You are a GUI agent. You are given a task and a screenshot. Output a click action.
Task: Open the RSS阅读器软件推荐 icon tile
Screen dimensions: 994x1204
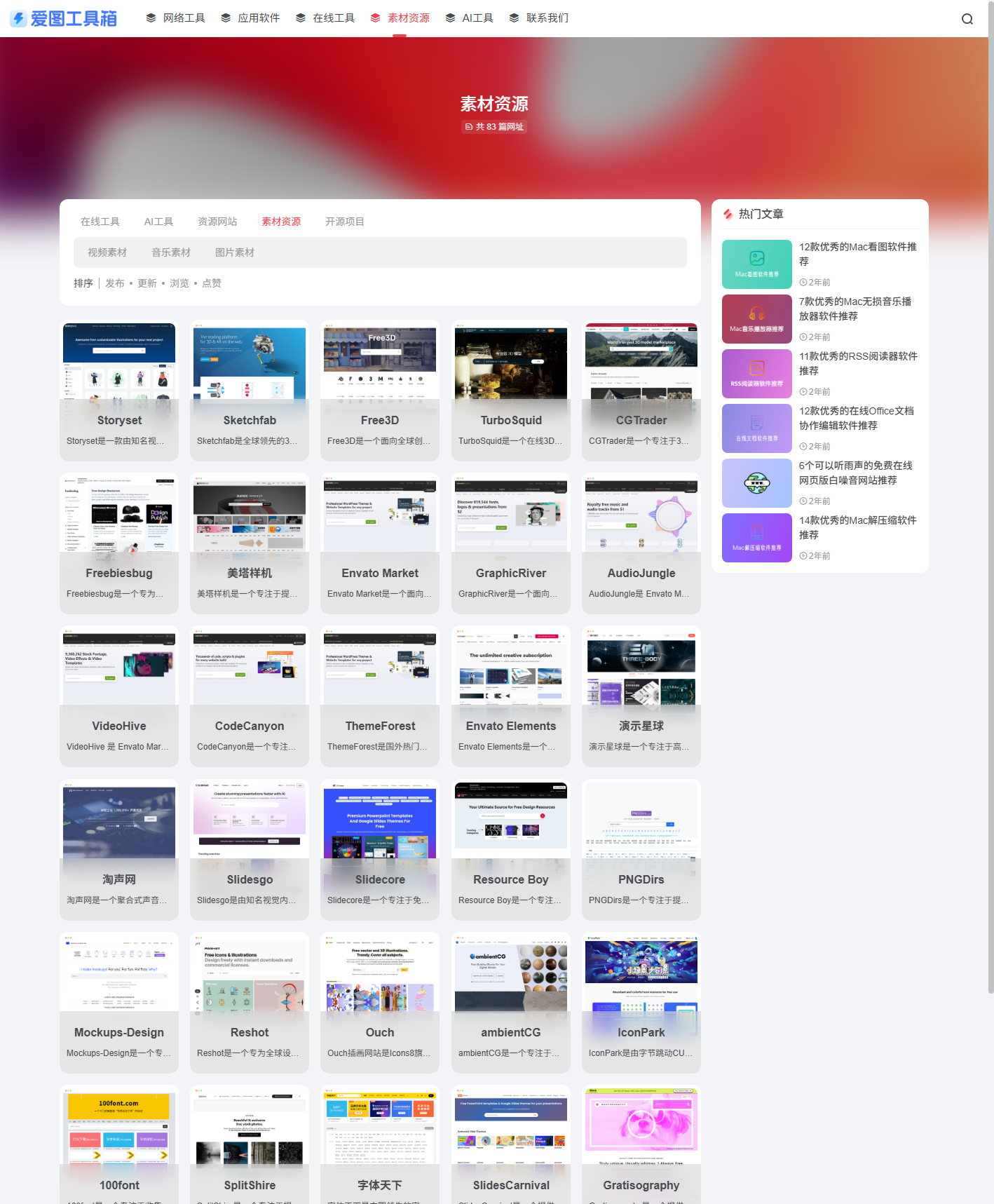coord(756,374)
